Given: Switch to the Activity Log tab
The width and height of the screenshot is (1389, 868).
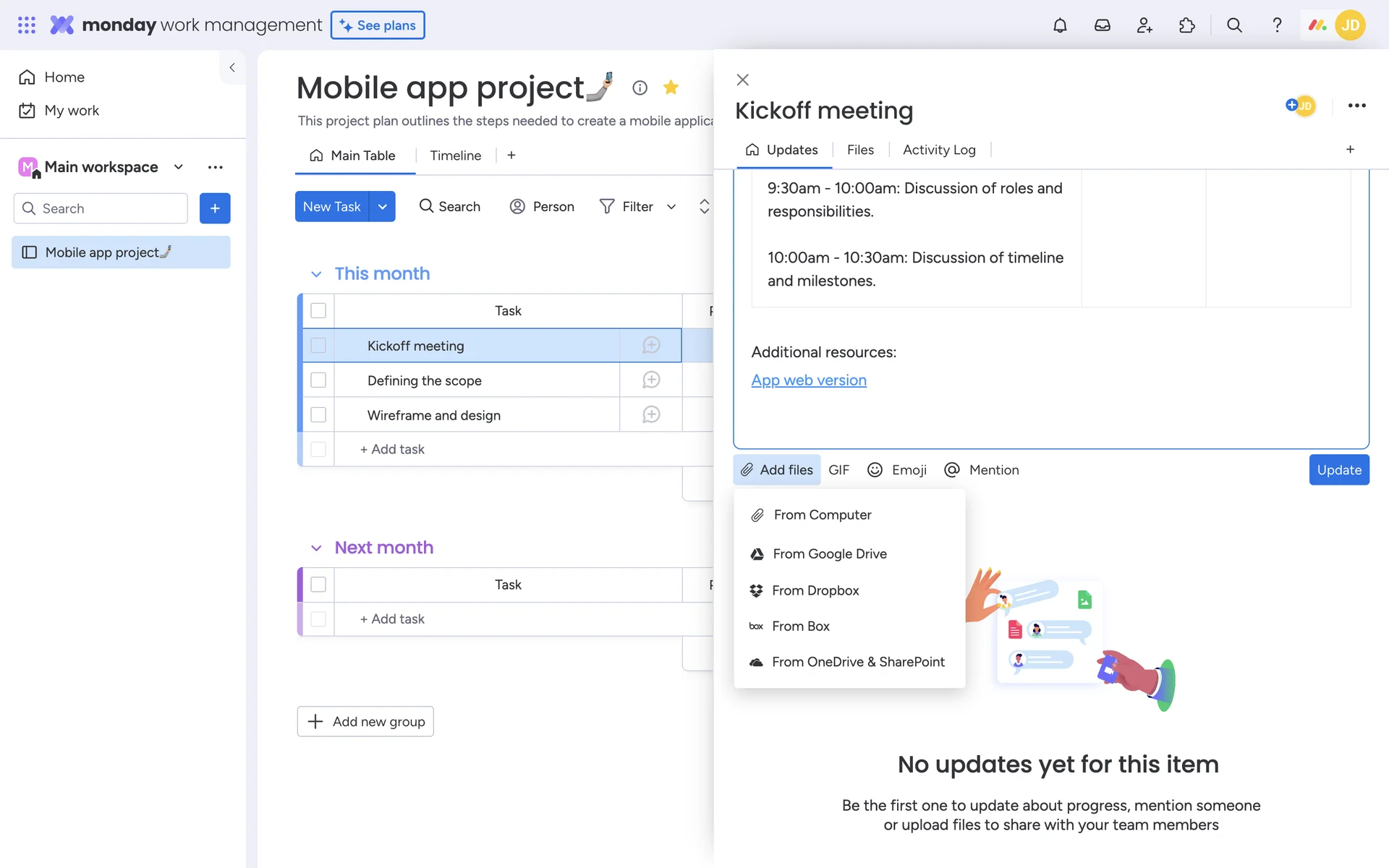Looking at the screenshot, I should tap(939, 150).
